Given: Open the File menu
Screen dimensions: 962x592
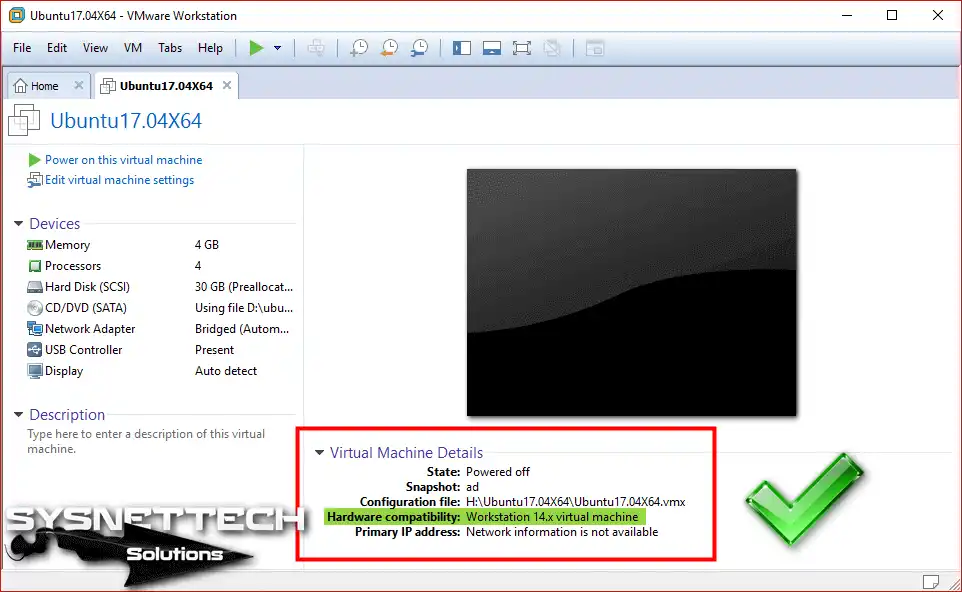Looking at the screenshot, I should pos(22,48).
